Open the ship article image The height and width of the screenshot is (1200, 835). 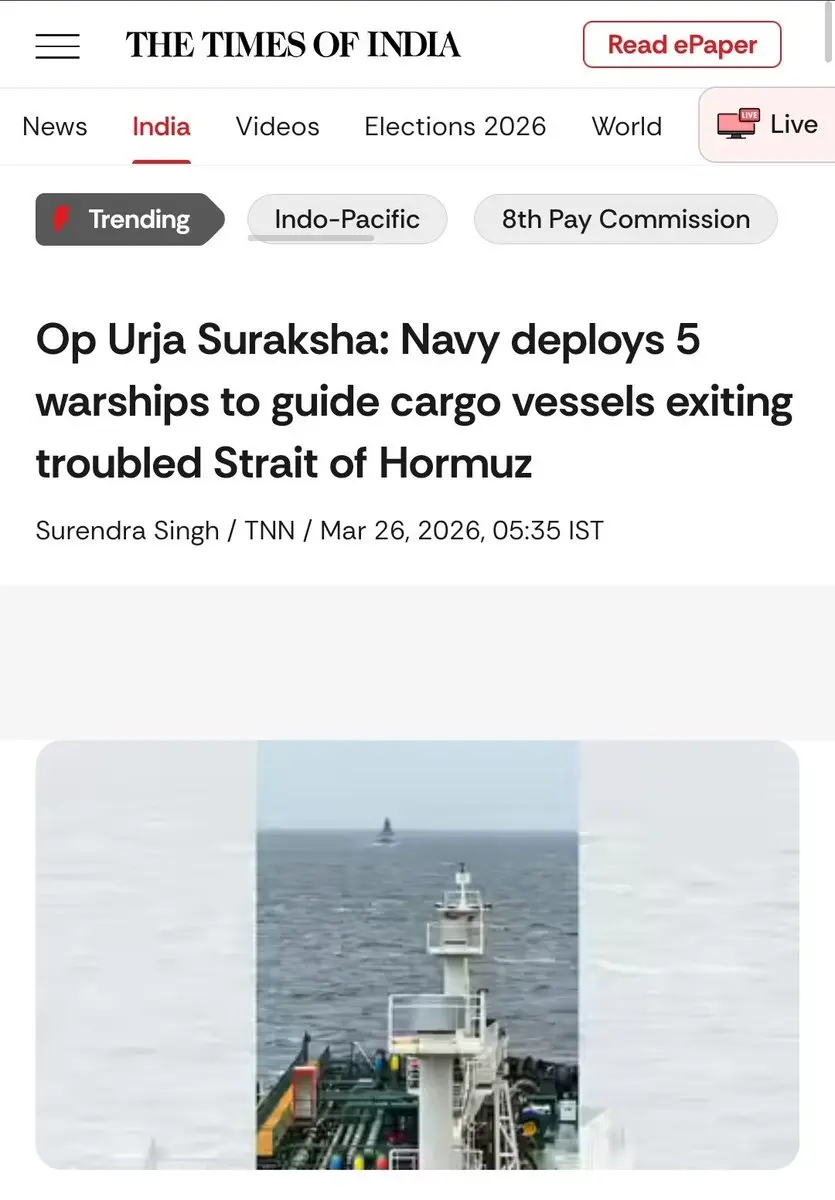(417, 955)
